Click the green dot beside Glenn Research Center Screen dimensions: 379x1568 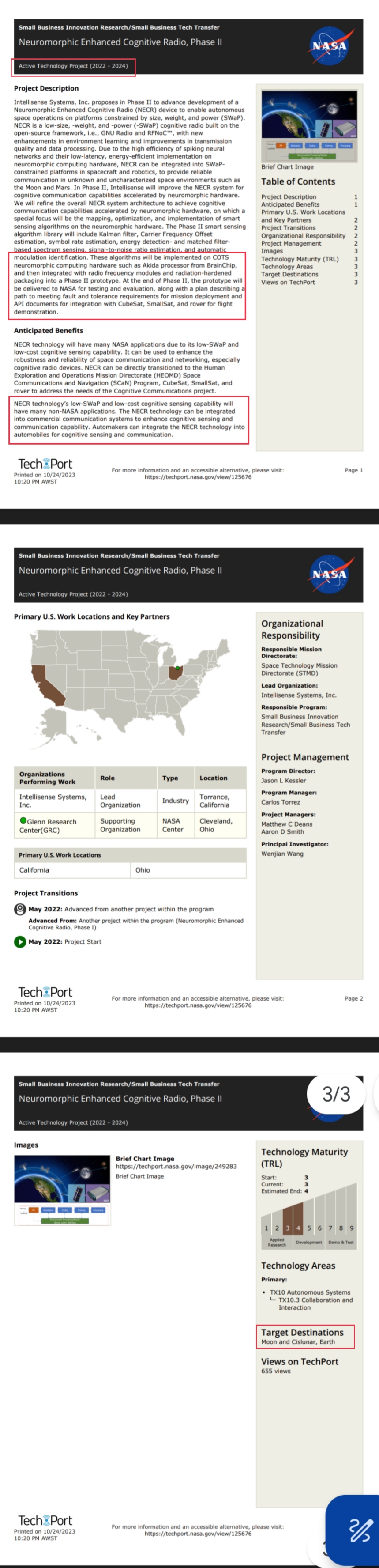coord(23,820)
